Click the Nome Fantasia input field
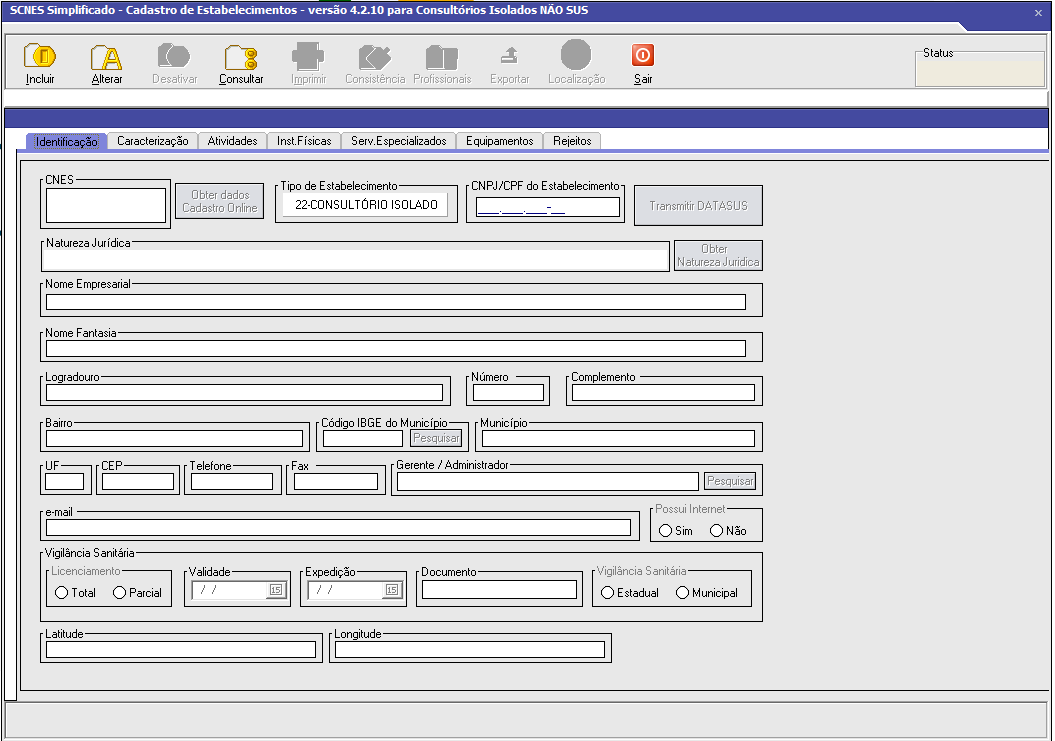This screenshot has width=1055, height=741. point(395,348)
